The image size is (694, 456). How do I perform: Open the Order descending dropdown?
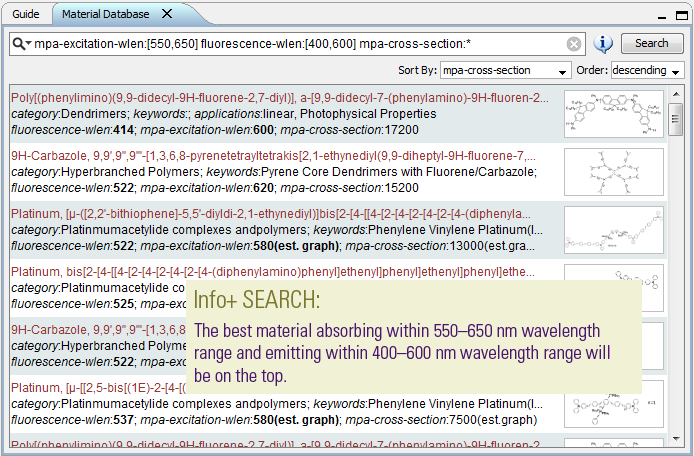tap(646, 71)
